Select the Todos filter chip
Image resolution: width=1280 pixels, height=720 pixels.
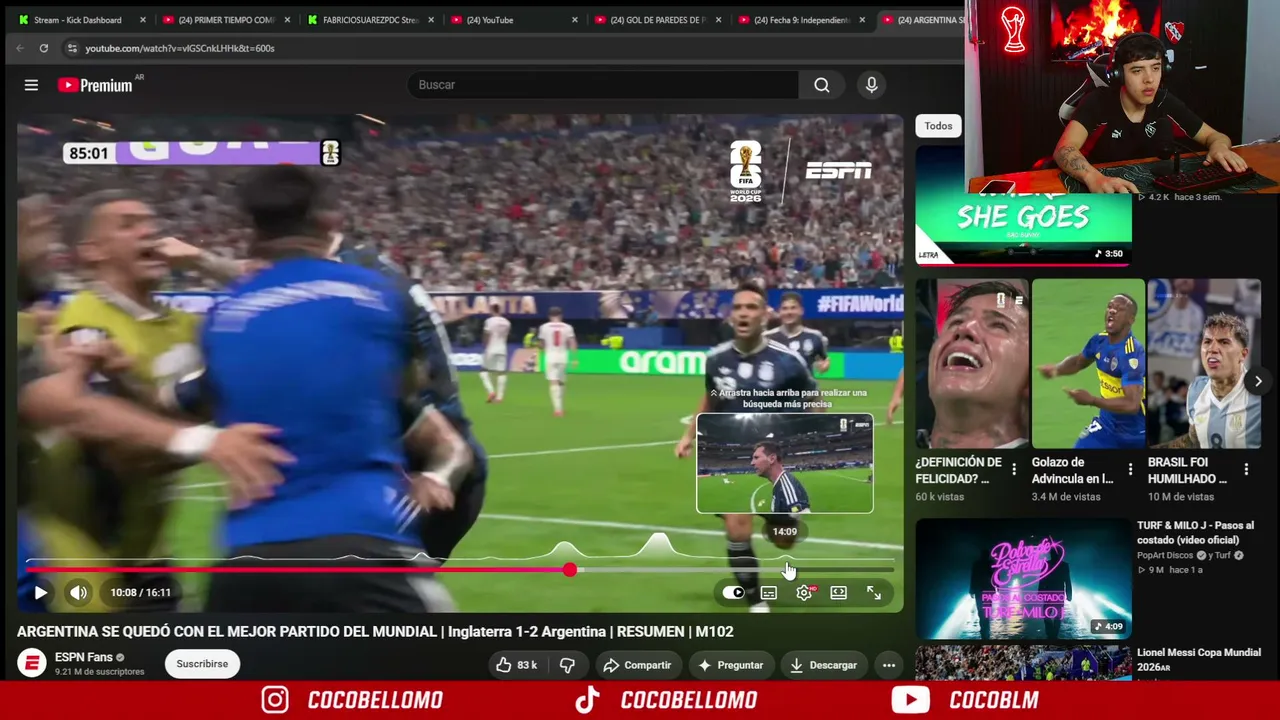(938, 126)
